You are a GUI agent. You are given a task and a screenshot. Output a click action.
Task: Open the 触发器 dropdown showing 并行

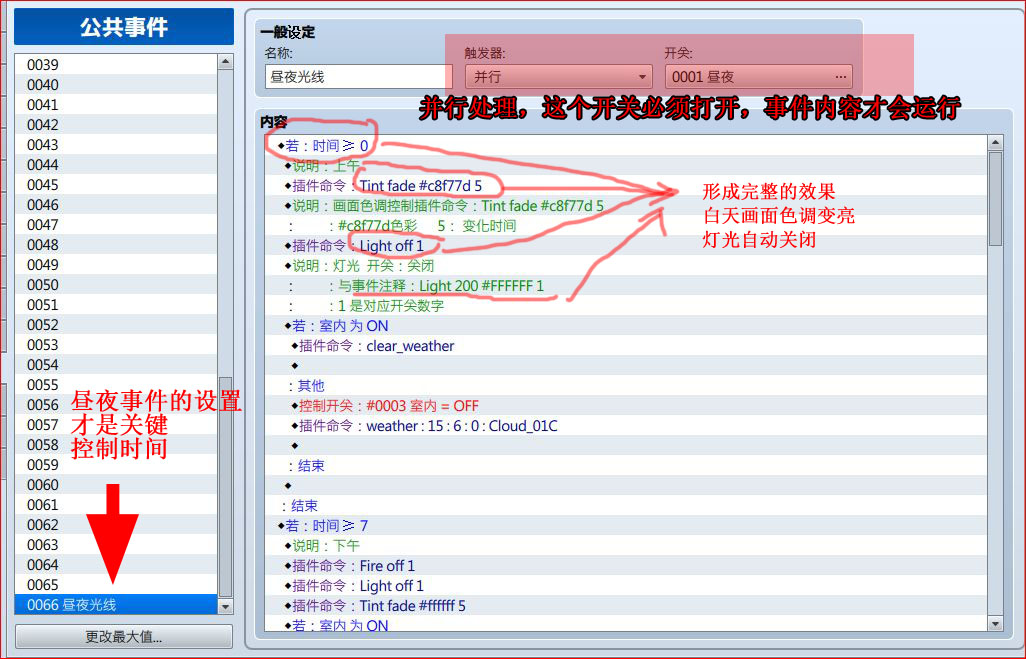[x=558, y=77]
